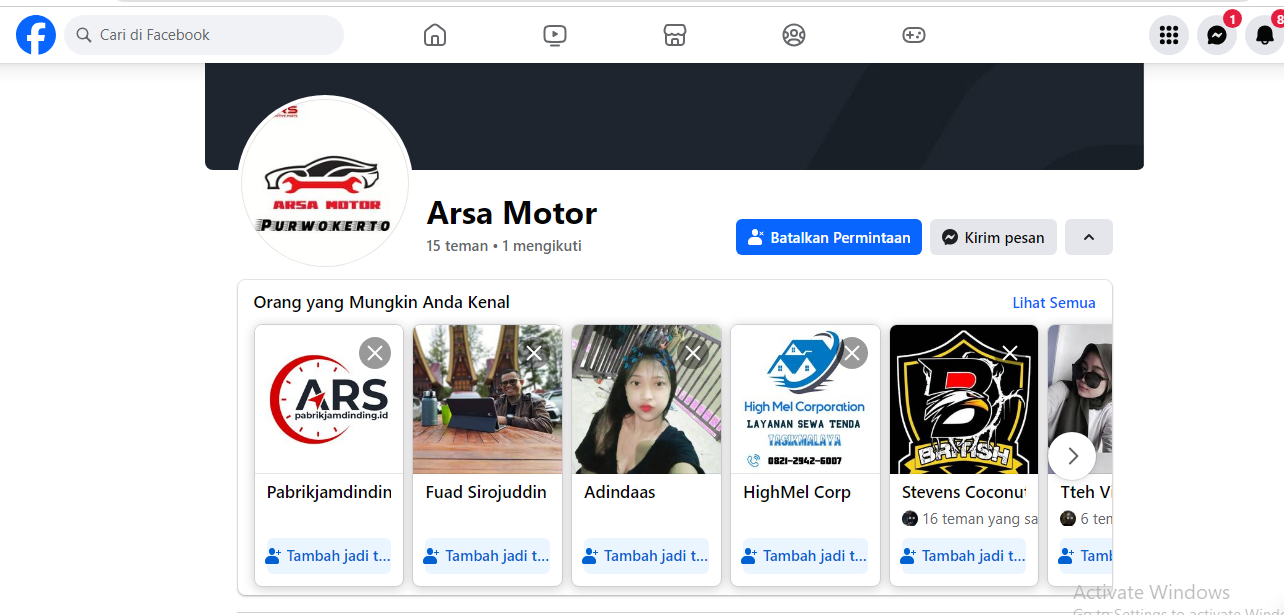Dismiss the Fuad Sirojuddin suggestion card
The width and height of the screenshot is (1284, 615).
tap(534, 353)
